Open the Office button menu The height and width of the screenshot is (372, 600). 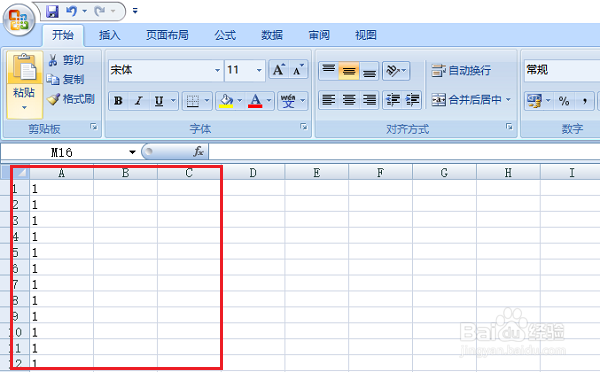tap(19, 20)
